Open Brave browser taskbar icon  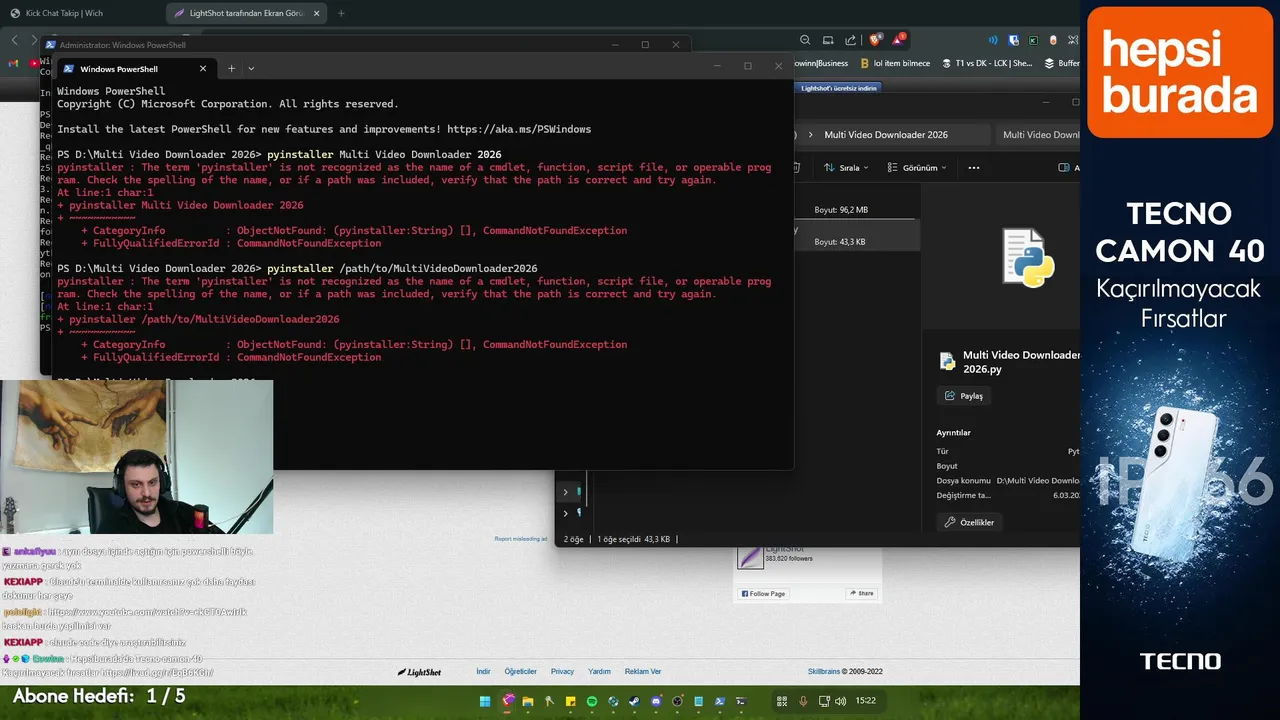click(508, 702)
